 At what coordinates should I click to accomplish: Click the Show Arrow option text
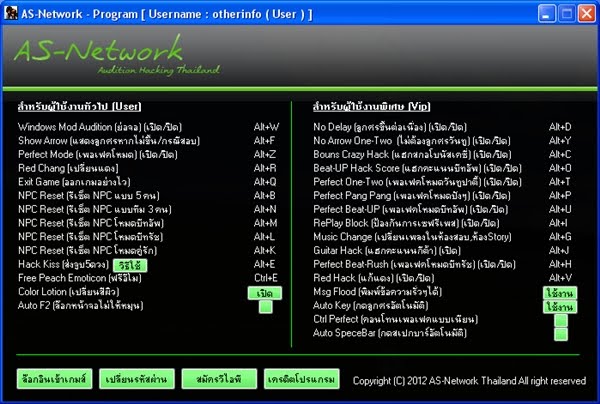tap(109, 141)
